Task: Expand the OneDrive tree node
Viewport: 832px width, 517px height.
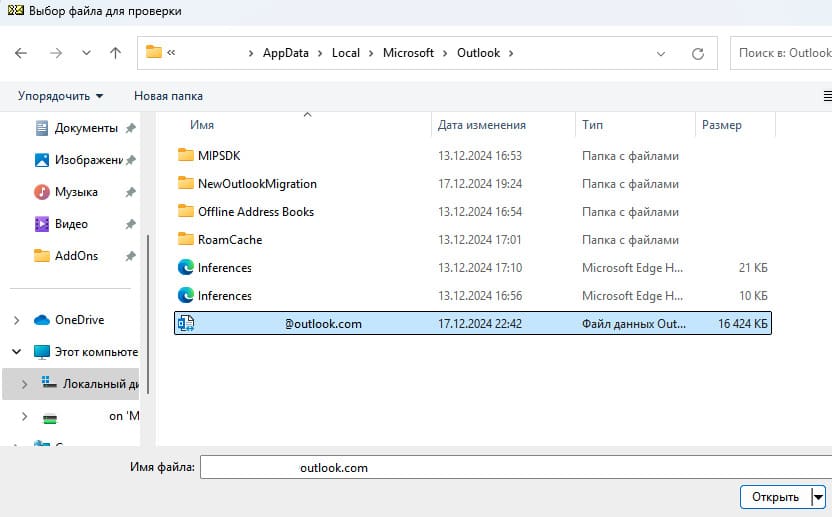Action: tap(16, 320)
